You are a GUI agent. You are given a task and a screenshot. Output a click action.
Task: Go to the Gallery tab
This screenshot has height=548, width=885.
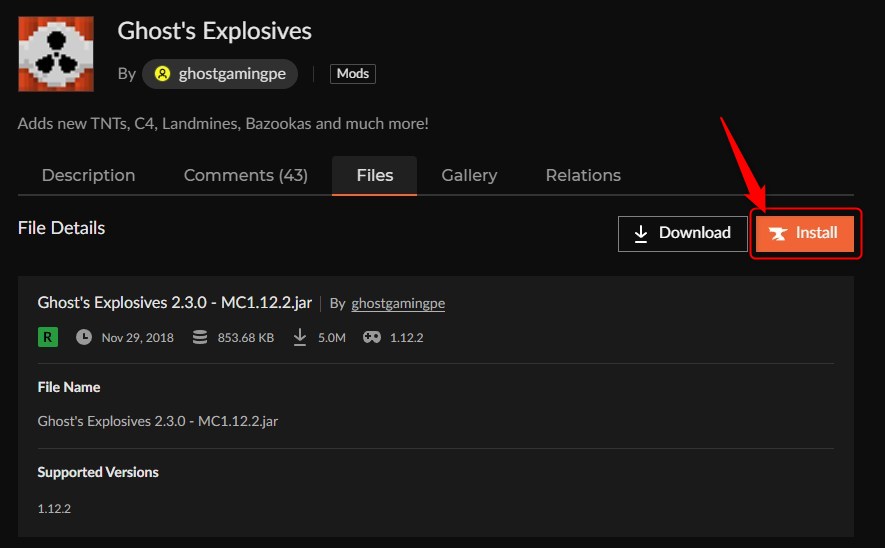point(470,176)
